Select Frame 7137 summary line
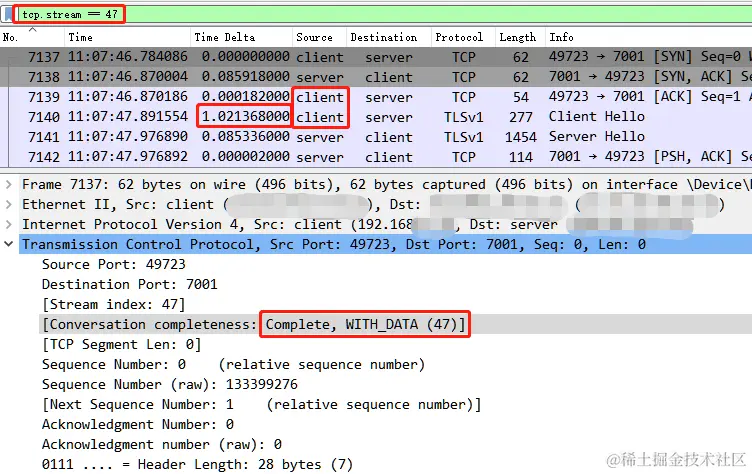752x474 pixels. 386,184
